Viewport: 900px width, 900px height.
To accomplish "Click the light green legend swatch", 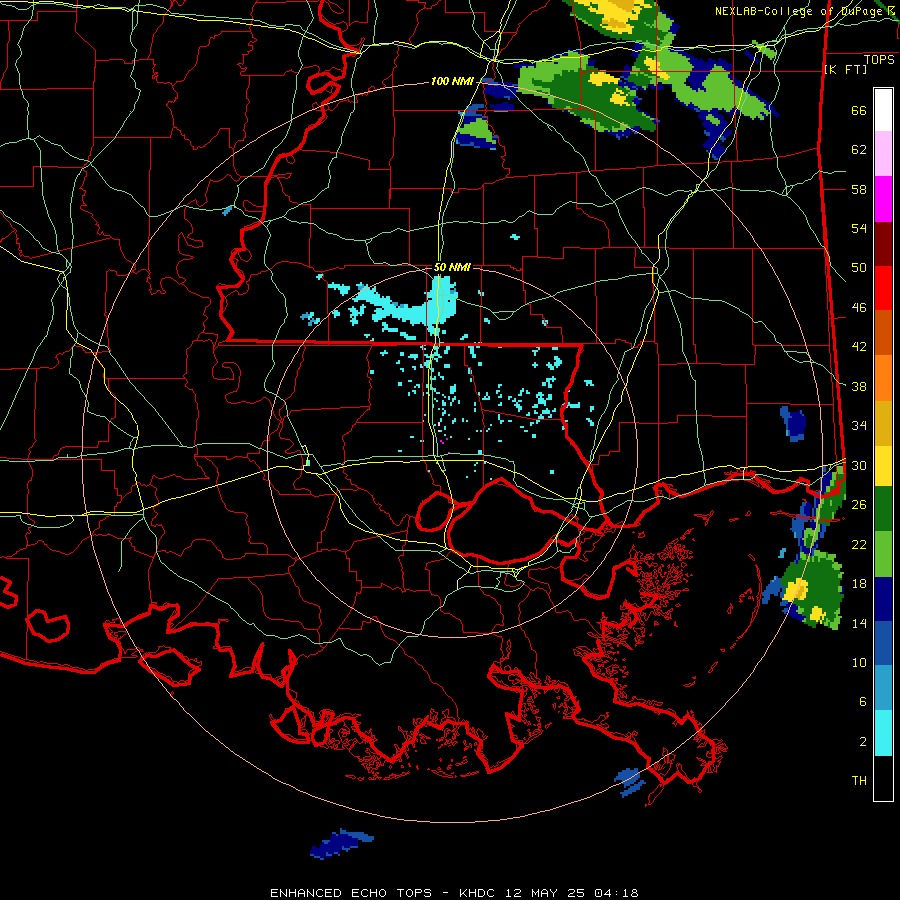I will [883, 554].
